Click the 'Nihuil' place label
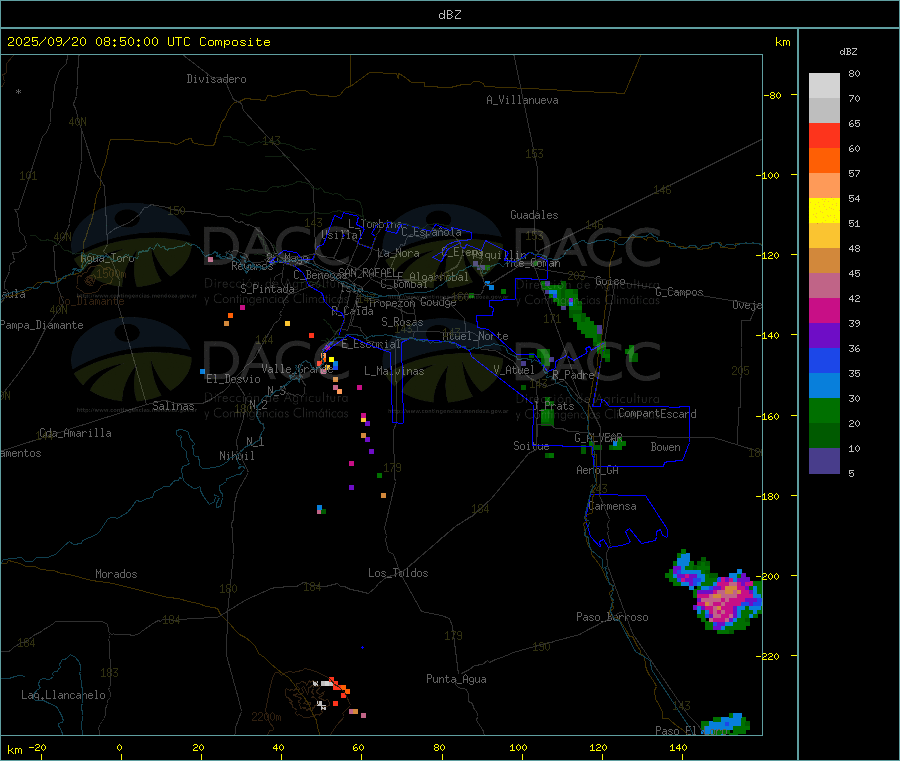The image size is (900, 761). [236, 456]
